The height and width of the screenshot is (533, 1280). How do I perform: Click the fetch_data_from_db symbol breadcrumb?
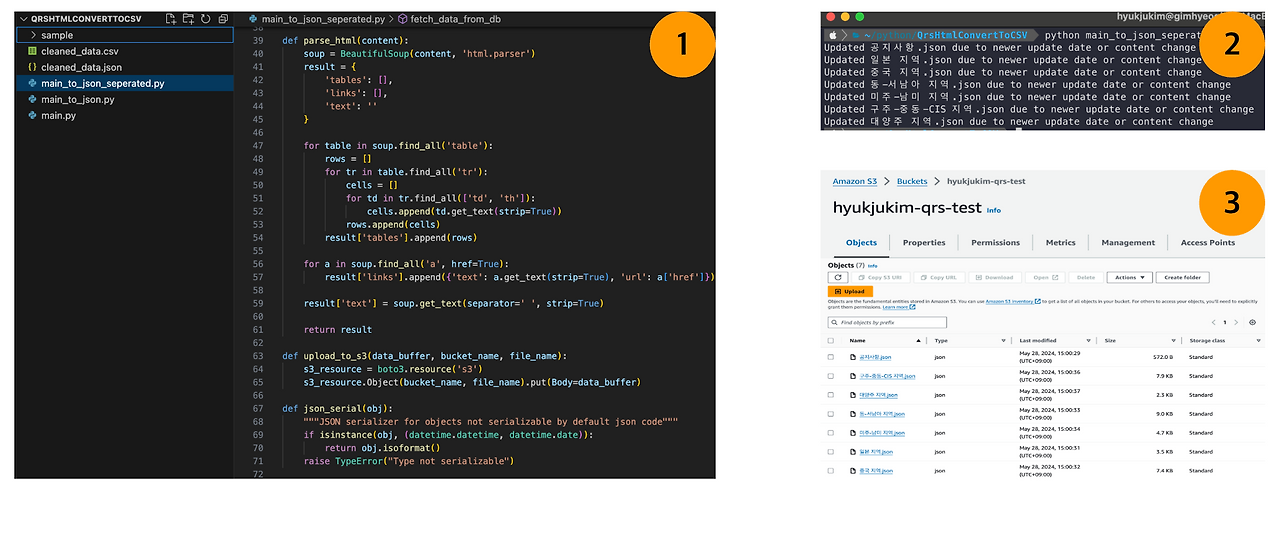(x=457, y=19)
